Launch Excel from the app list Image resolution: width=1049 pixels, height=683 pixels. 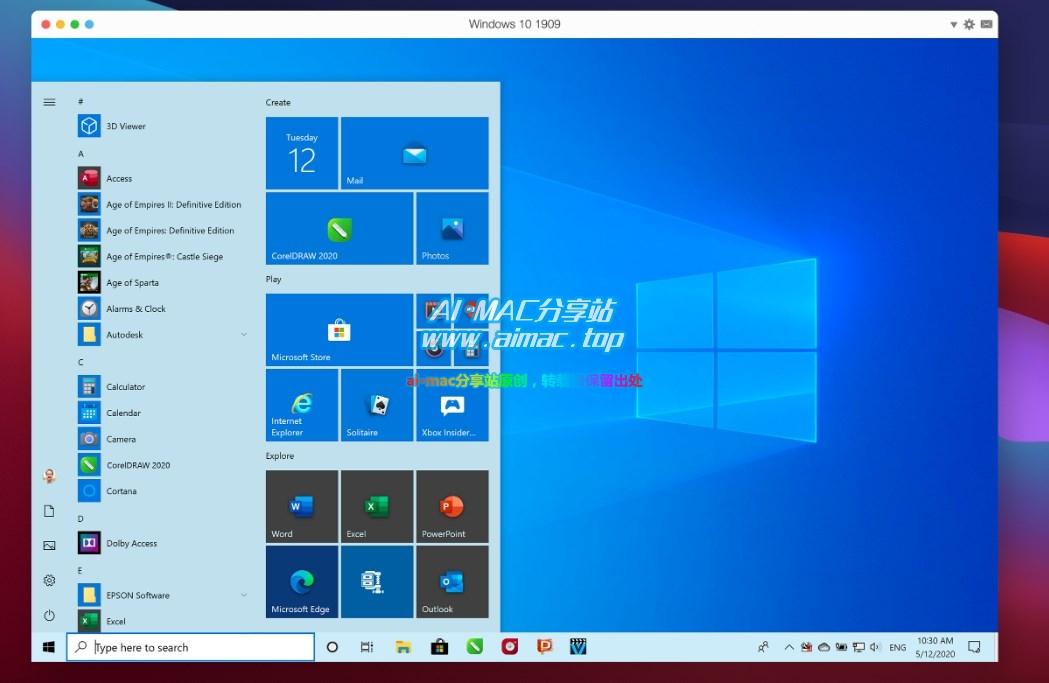pyautogui.click(x=161, y=621)
